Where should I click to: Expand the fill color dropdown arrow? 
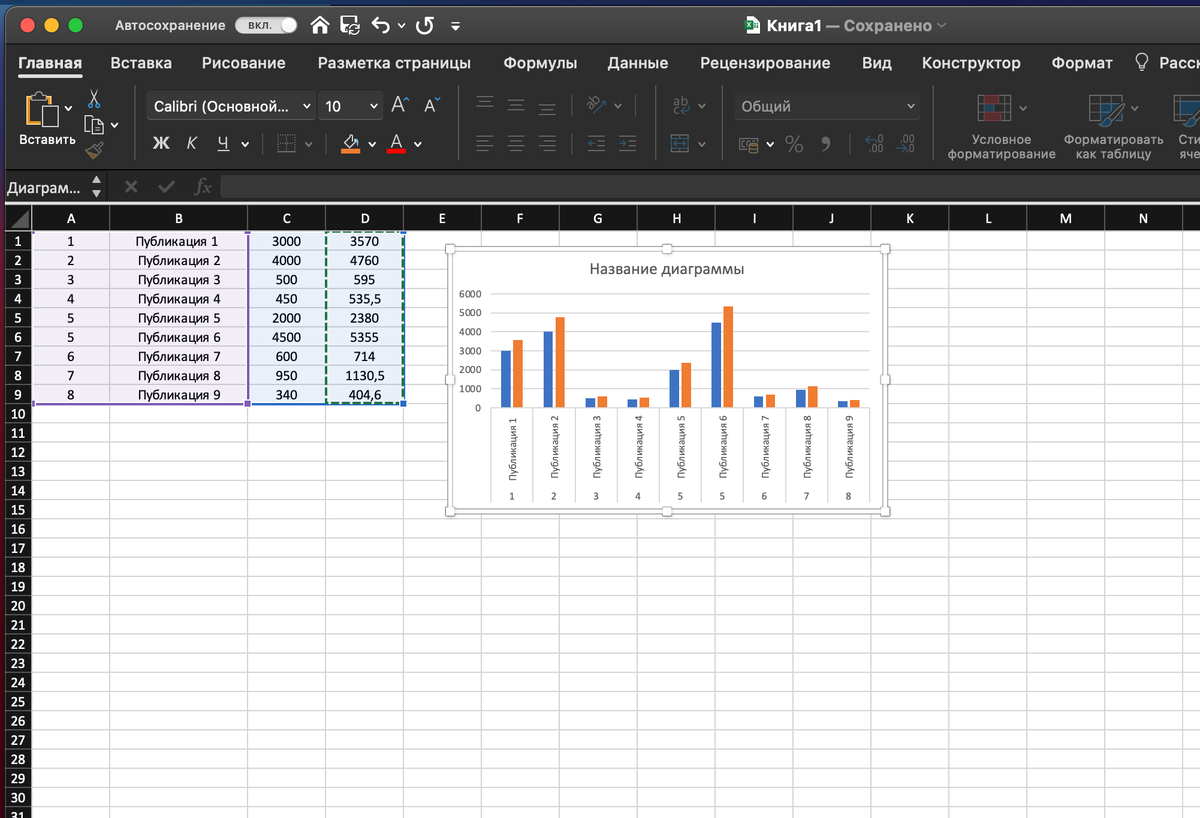372,145
